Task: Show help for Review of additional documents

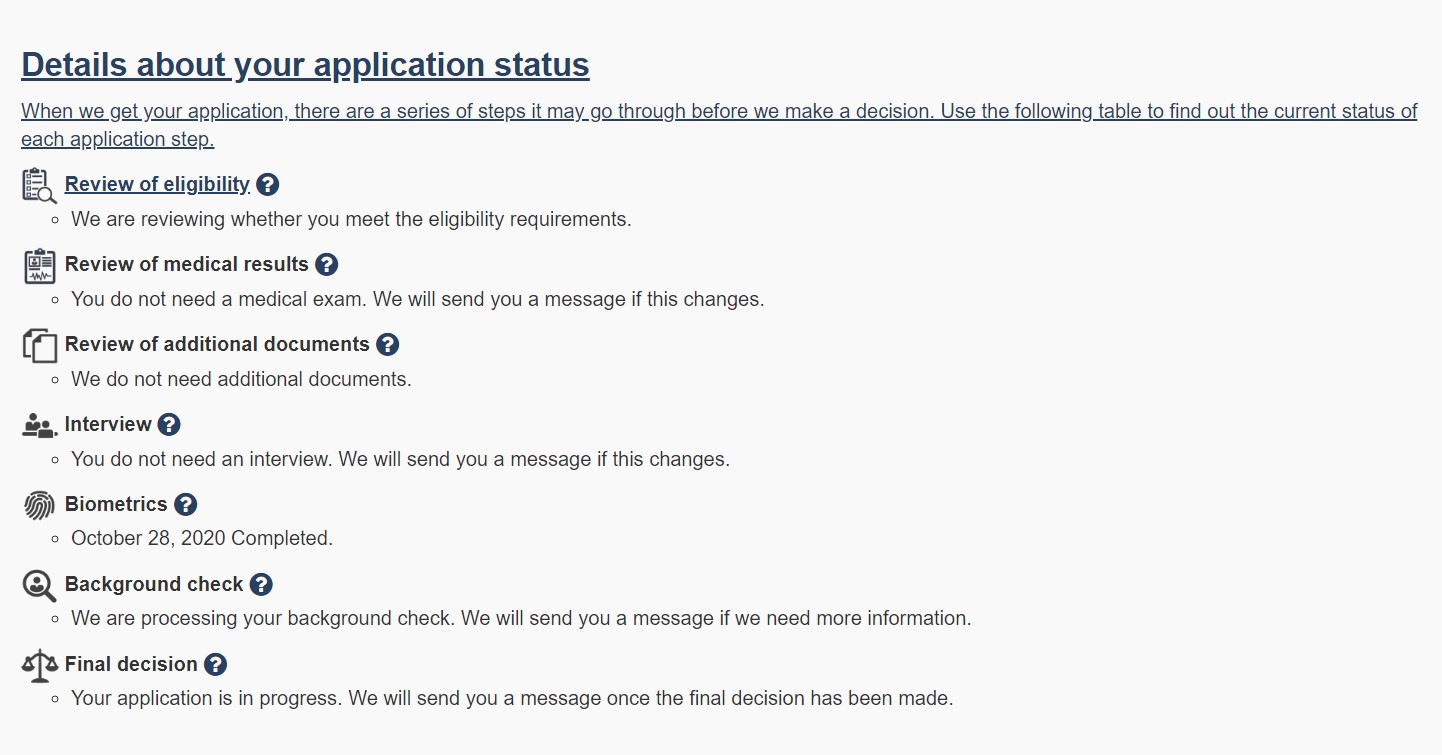Action: pos(387,345)
